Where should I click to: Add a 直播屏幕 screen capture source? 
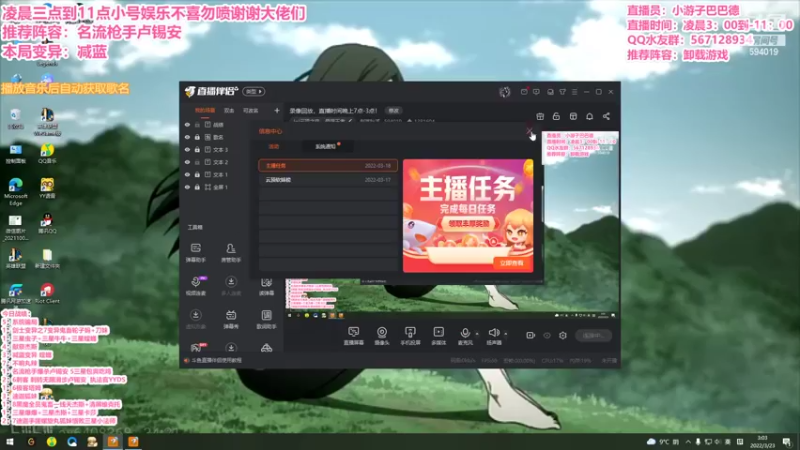[x=354, y=336]
